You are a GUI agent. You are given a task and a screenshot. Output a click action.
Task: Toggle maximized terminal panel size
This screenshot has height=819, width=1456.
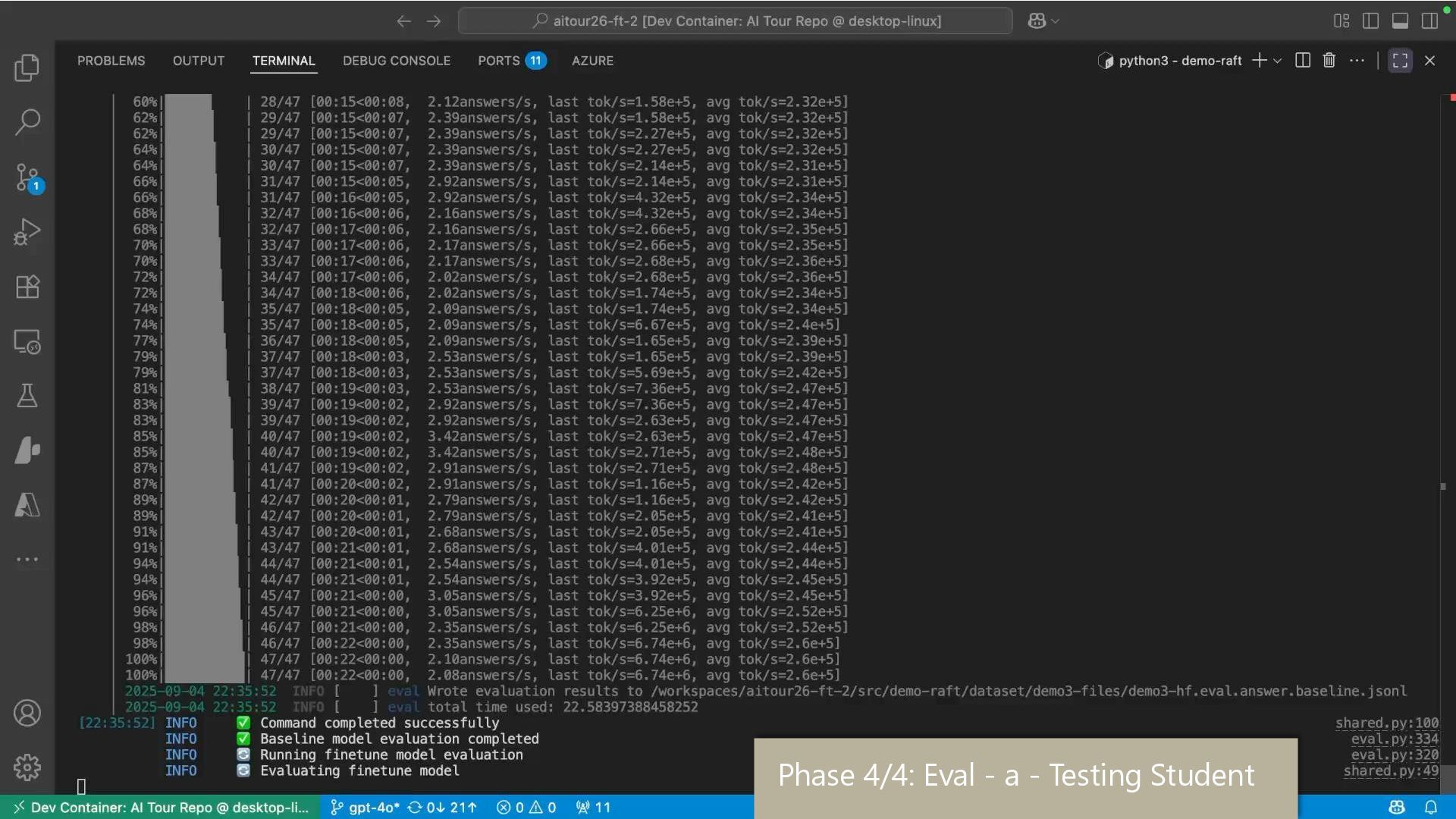pyautogui.click(x=1400, y=61)
